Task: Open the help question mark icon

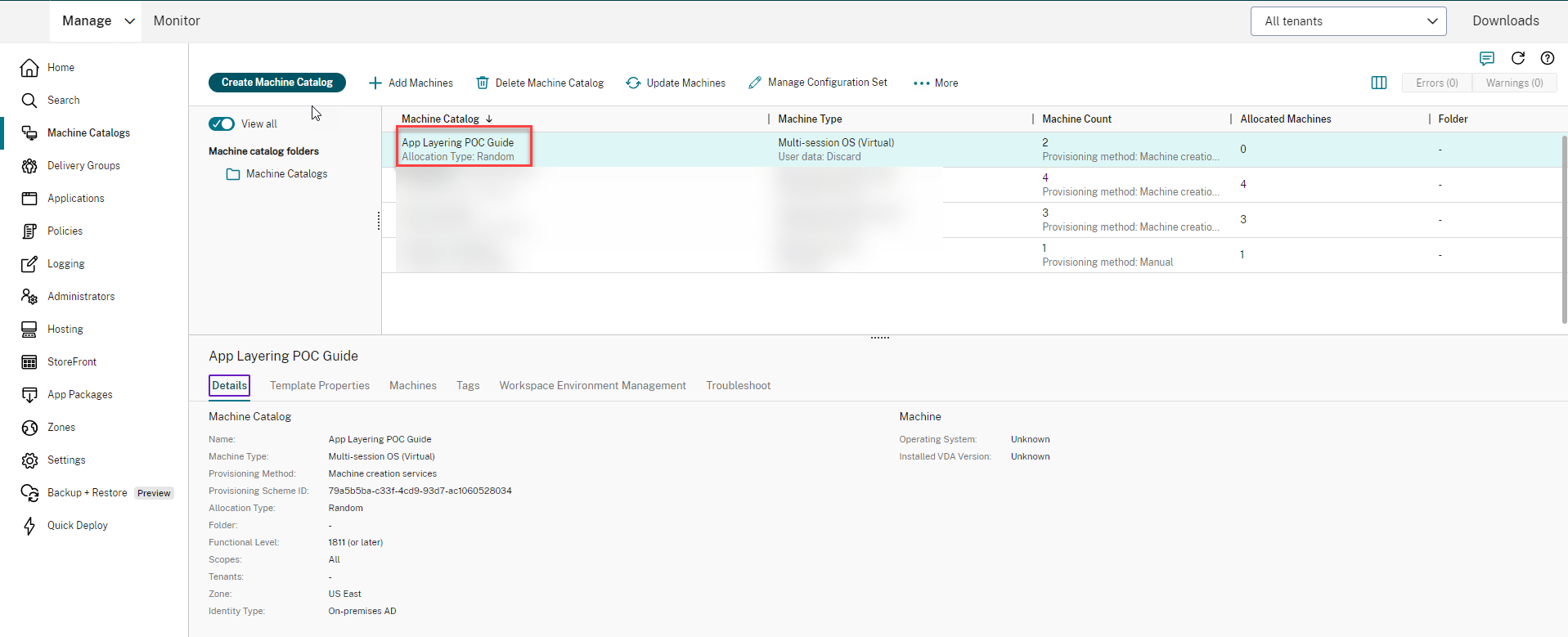Action: pyautogui.click(x=1547, y=58)
